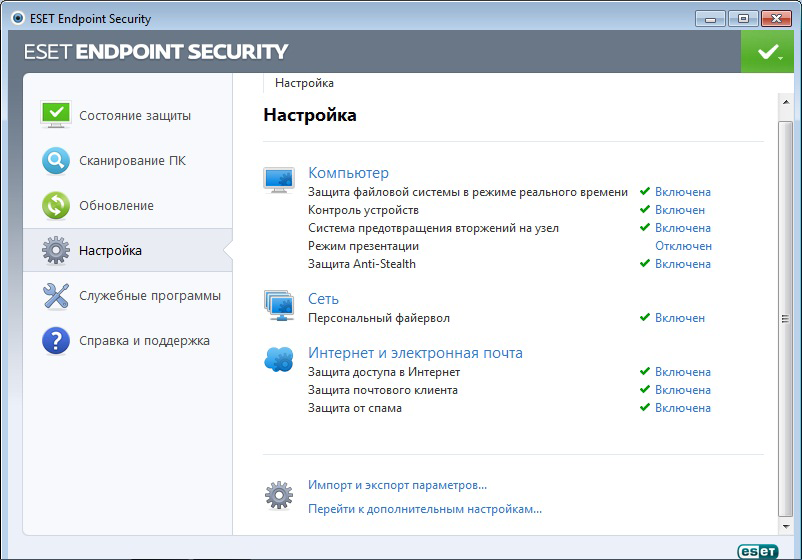
Task: Click the question mark icon for Справка
Action: click(56, 341)
